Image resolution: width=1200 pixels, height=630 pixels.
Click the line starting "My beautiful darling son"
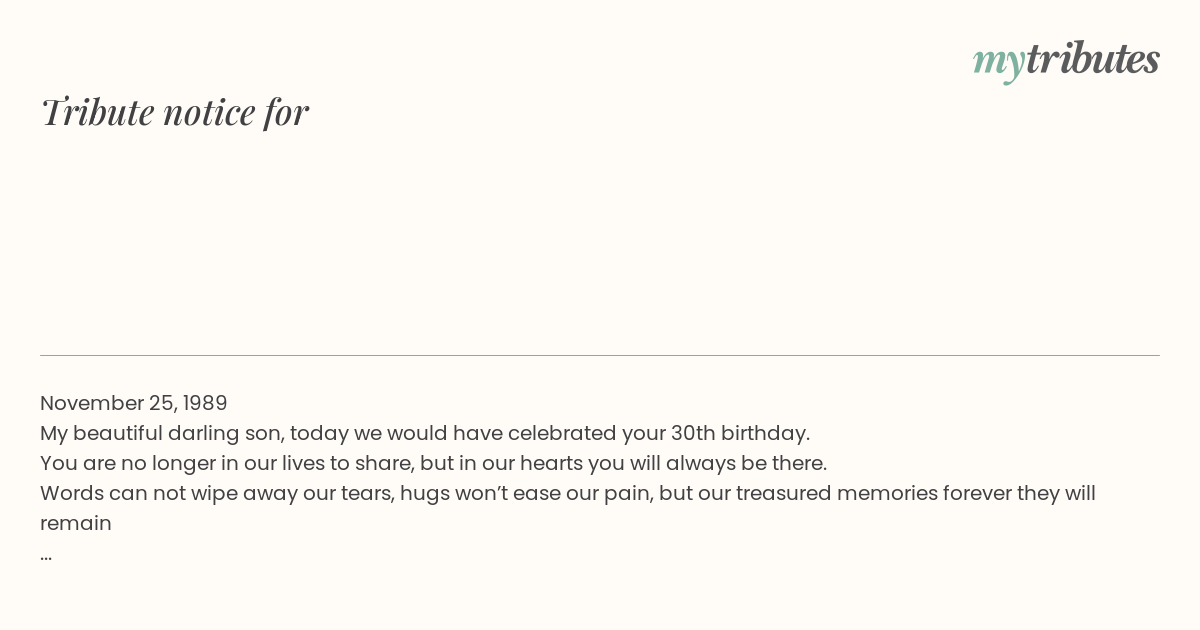(425, 433)
